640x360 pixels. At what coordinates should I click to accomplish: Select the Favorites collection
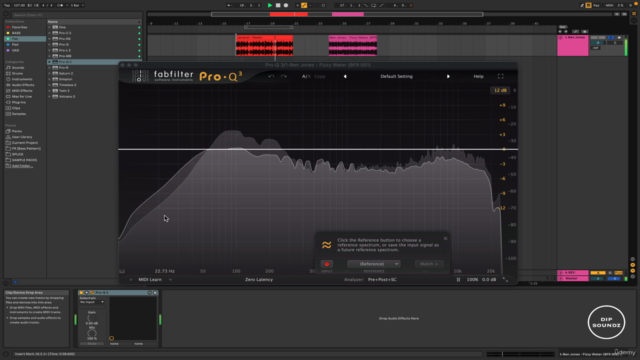click(19, 27)
